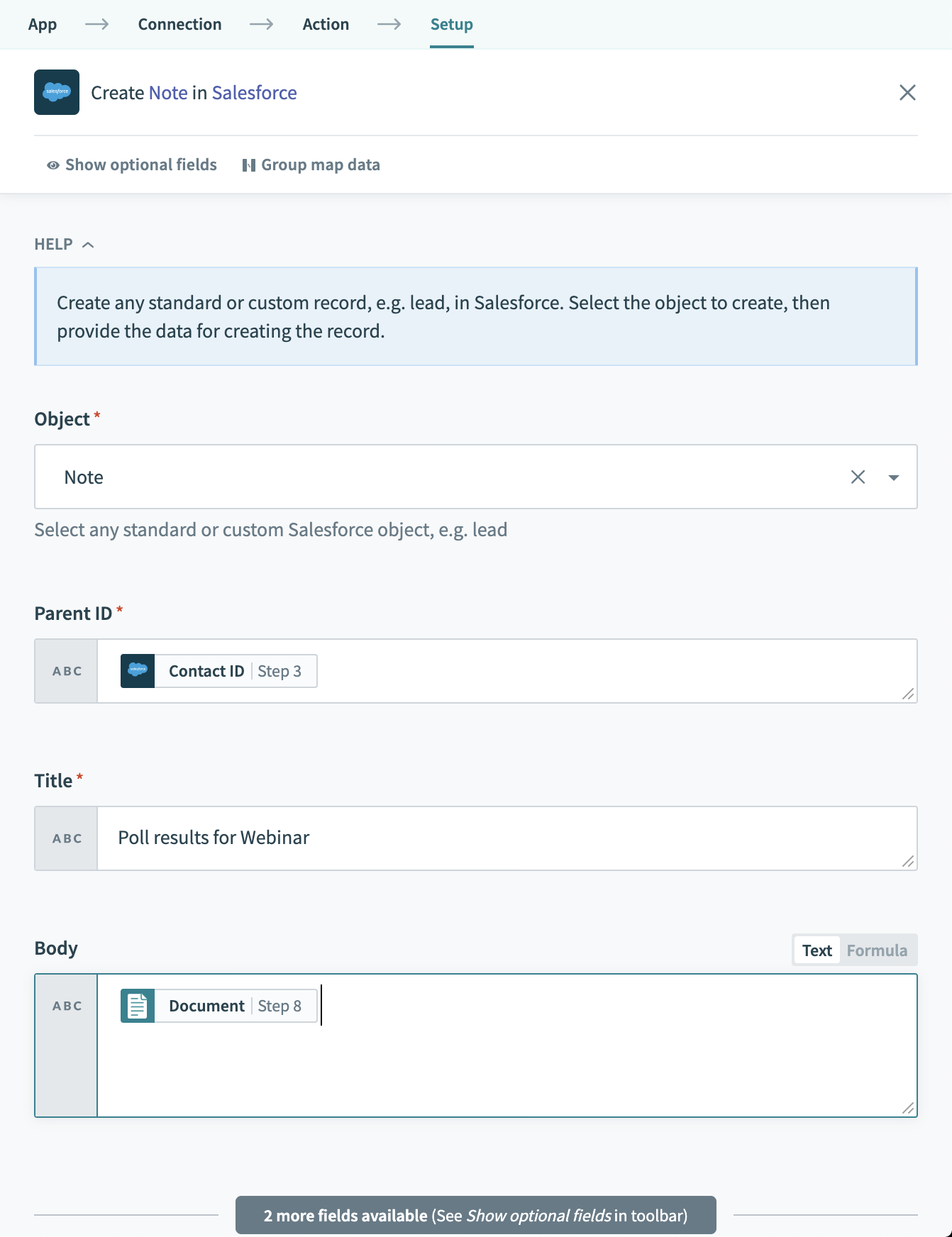Switch to the Action step

tap(326, 23)
